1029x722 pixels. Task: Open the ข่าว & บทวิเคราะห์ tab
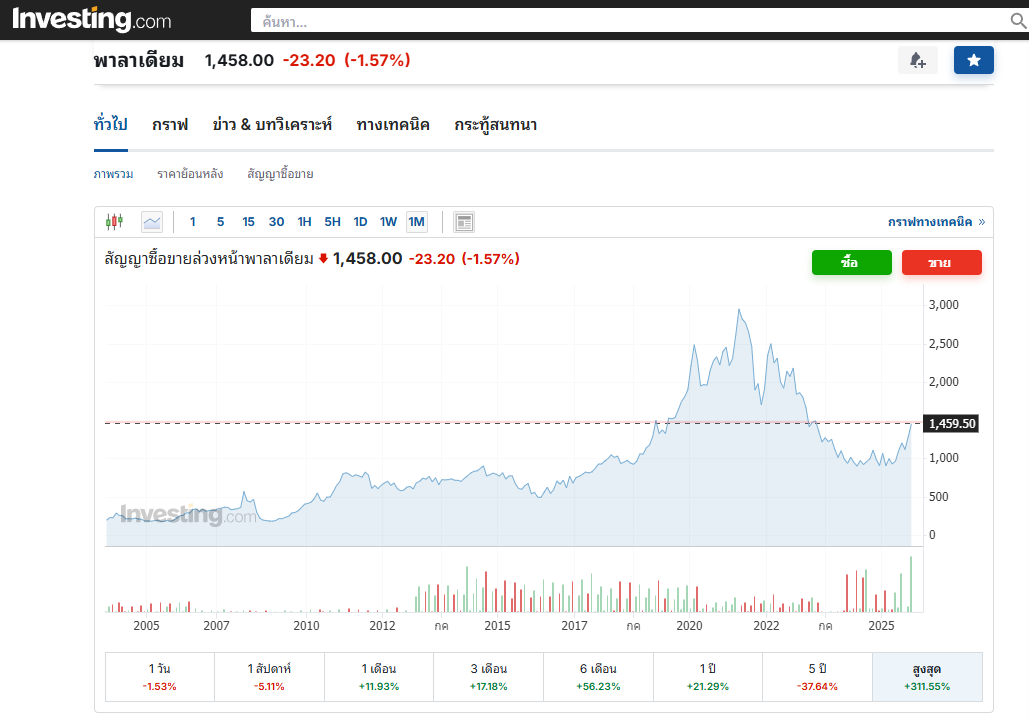click(x=272, y=125)
